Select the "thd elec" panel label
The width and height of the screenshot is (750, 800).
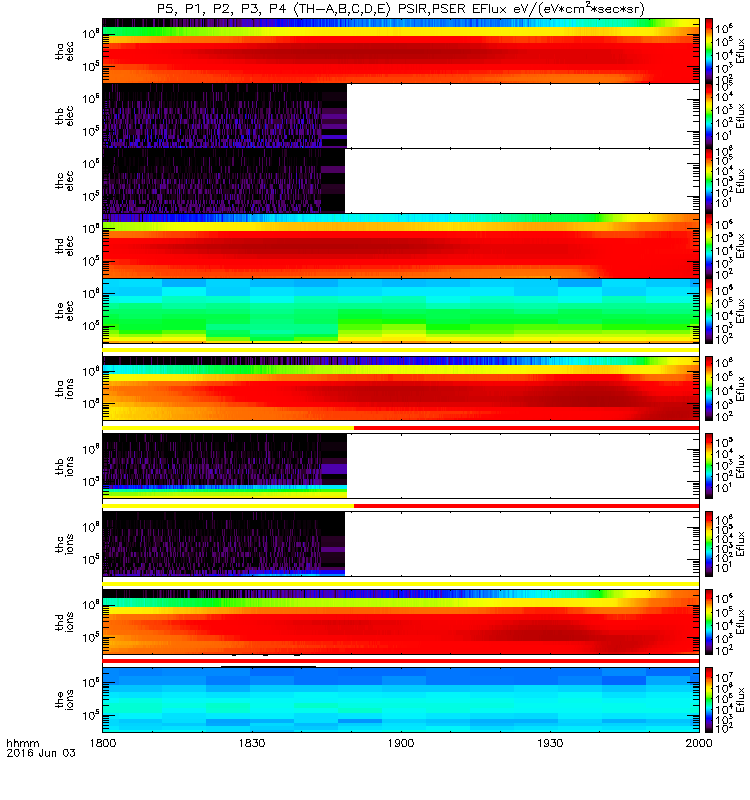[65, 246]
